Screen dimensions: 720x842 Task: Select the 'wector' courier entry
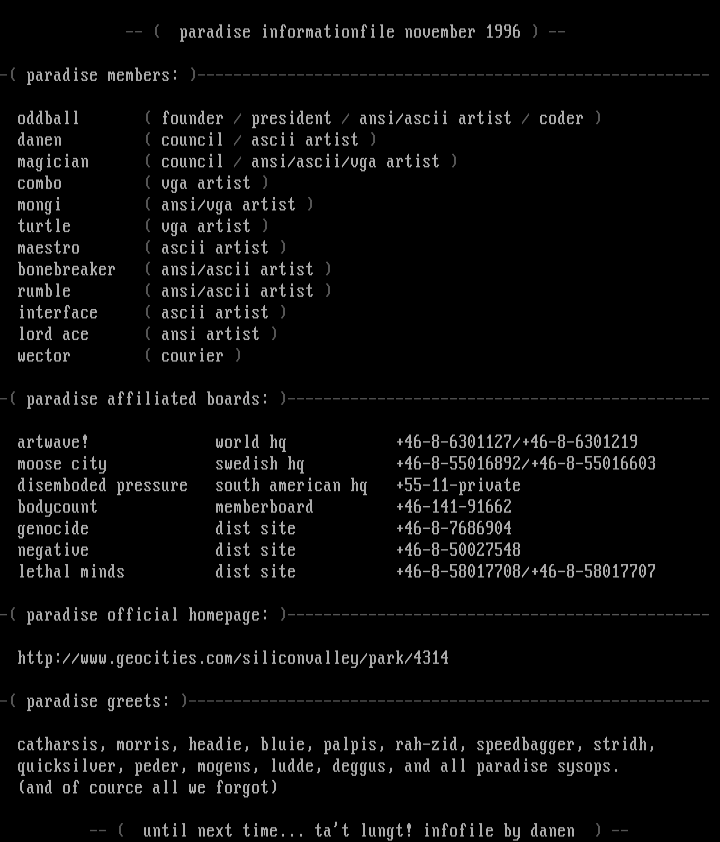[x=44, y=356]
